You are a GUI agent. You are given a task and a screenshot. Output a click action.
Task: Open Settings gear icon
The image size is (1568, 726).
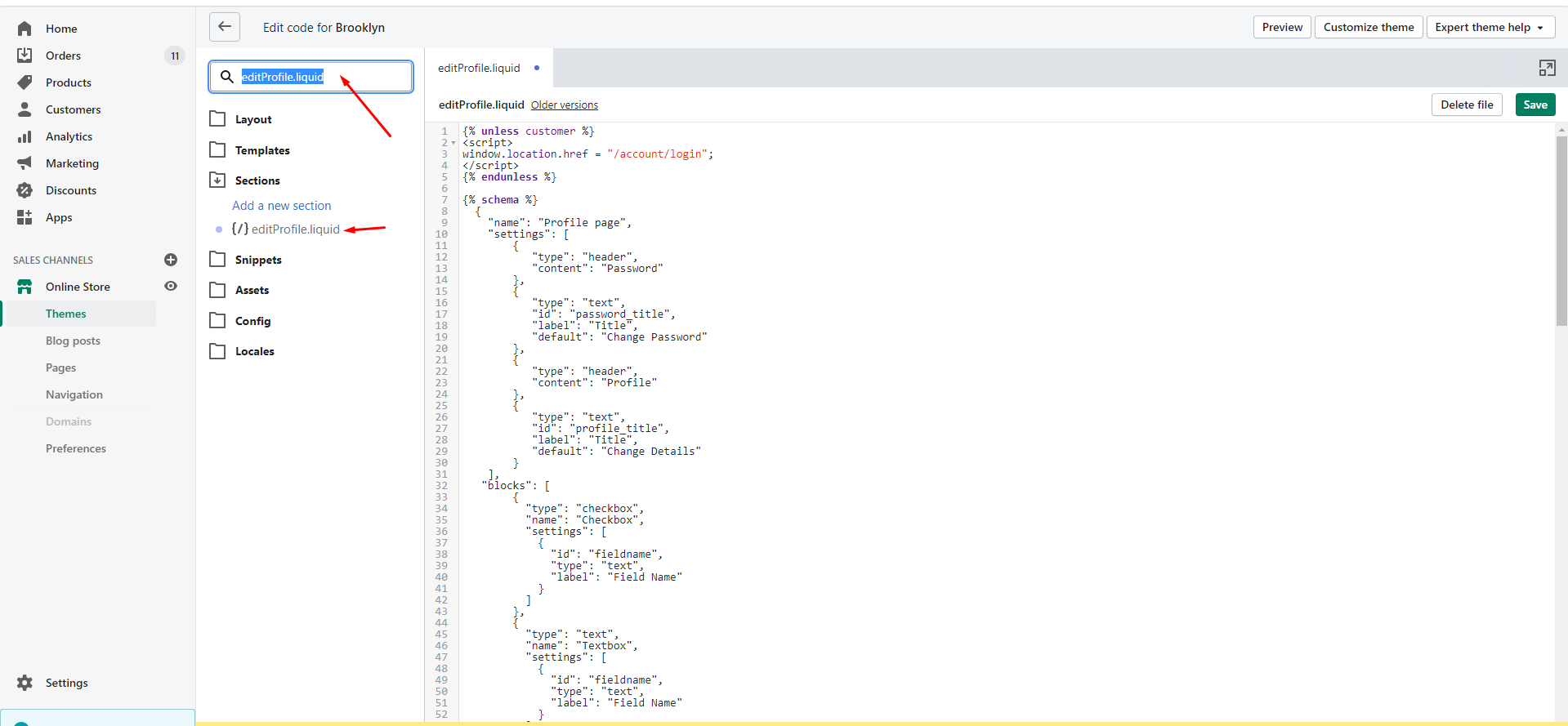pyautogui.click(x=25, y=683)
